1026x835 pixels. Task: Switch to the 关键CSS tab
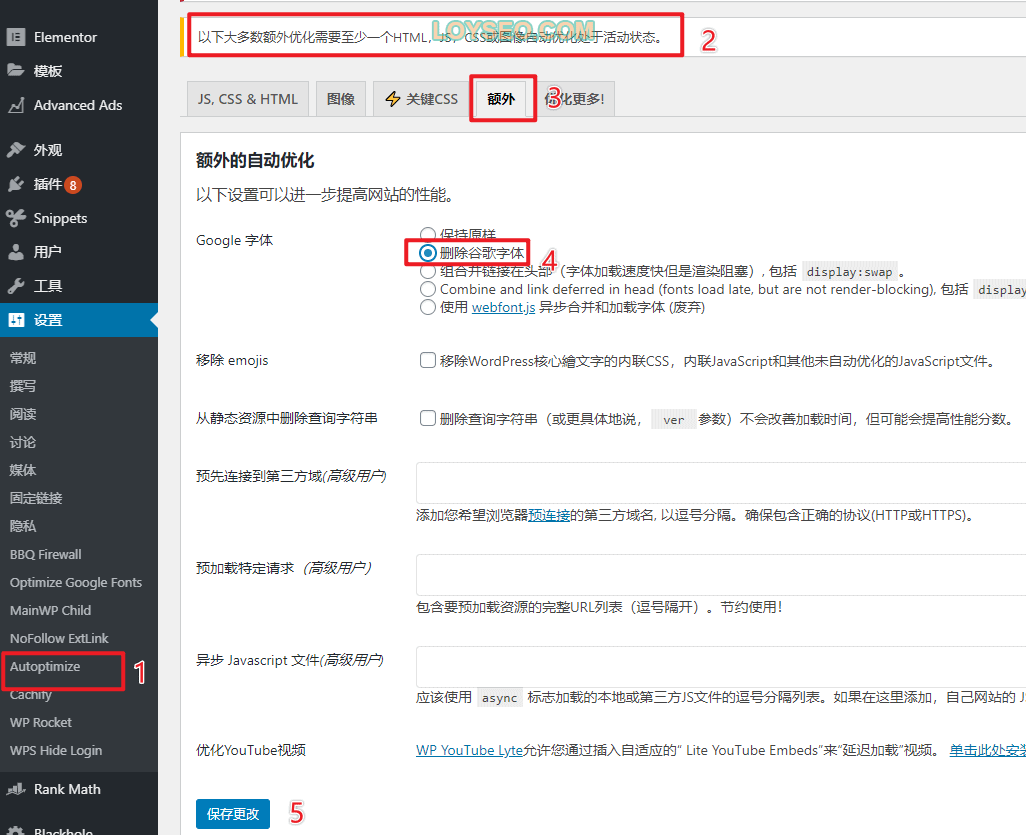tap(421, 99)
